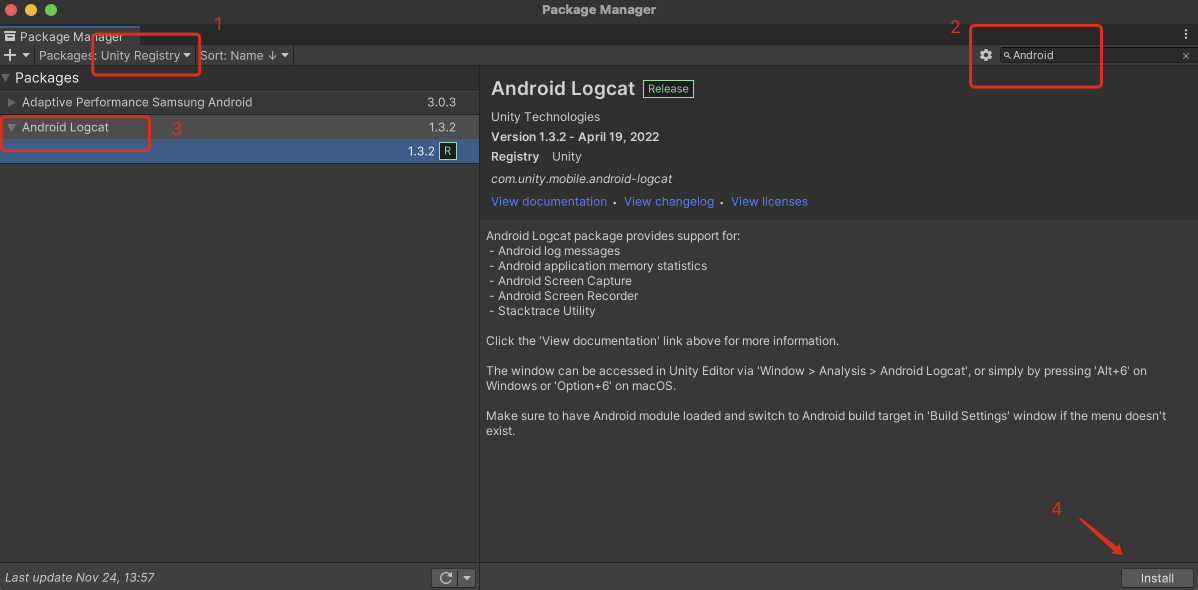This screenshot has width=1198, height=590.
Task: Select version 1.3.2 R row
Action: pyautogui.click(x=239, y=151)
